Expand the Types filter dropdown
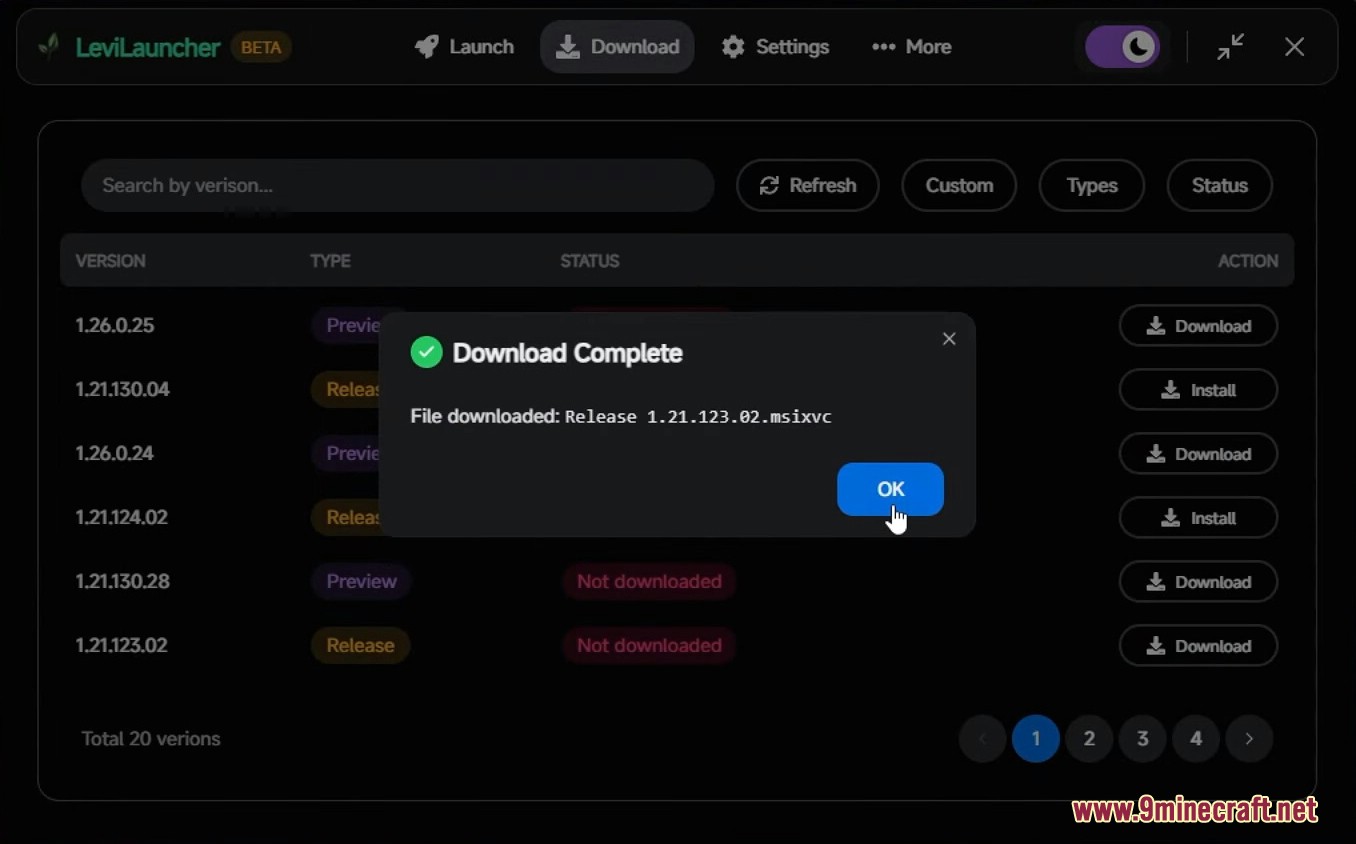The image size is (1356, 844). pos(1091,186)
